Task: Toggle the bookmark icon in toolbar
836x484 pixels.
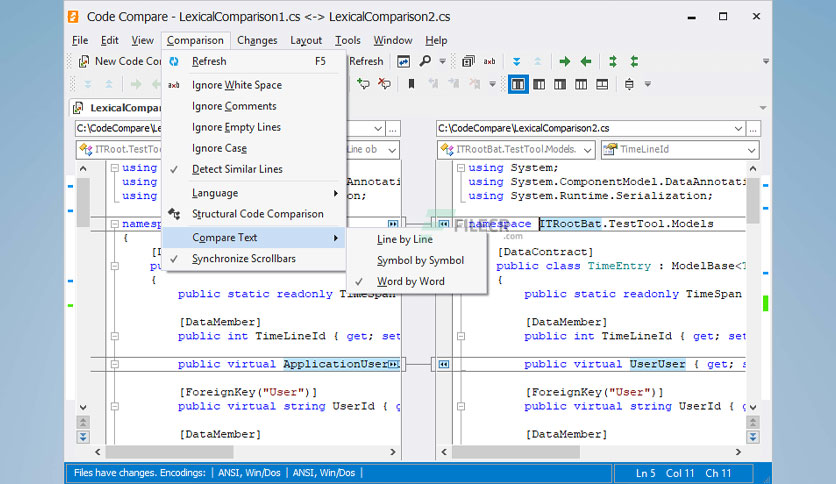Action: coord(411,84)
